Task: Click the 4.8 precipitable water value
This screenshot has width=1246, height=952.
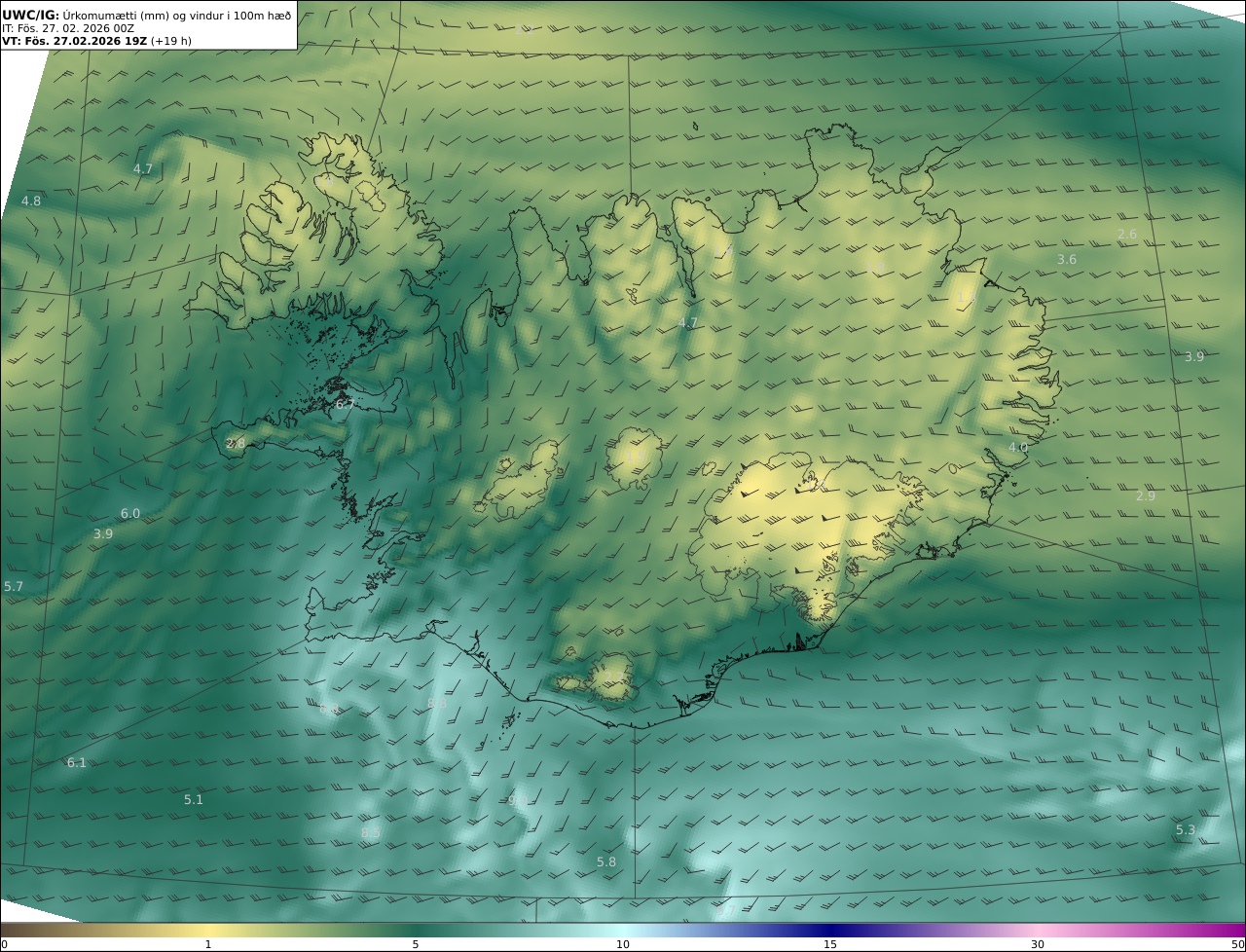Action: coord(31,201)
